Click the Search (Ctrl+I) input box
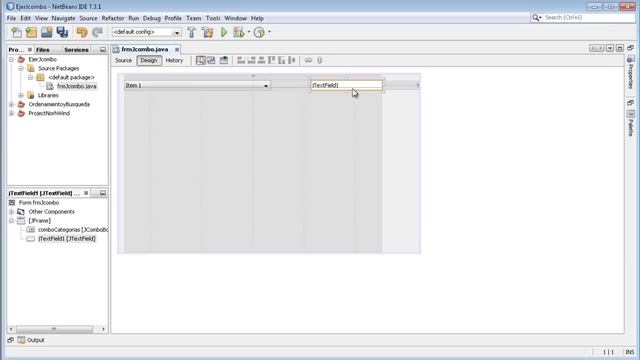Viewport: 640px width, 360px height. coord(588,18)
